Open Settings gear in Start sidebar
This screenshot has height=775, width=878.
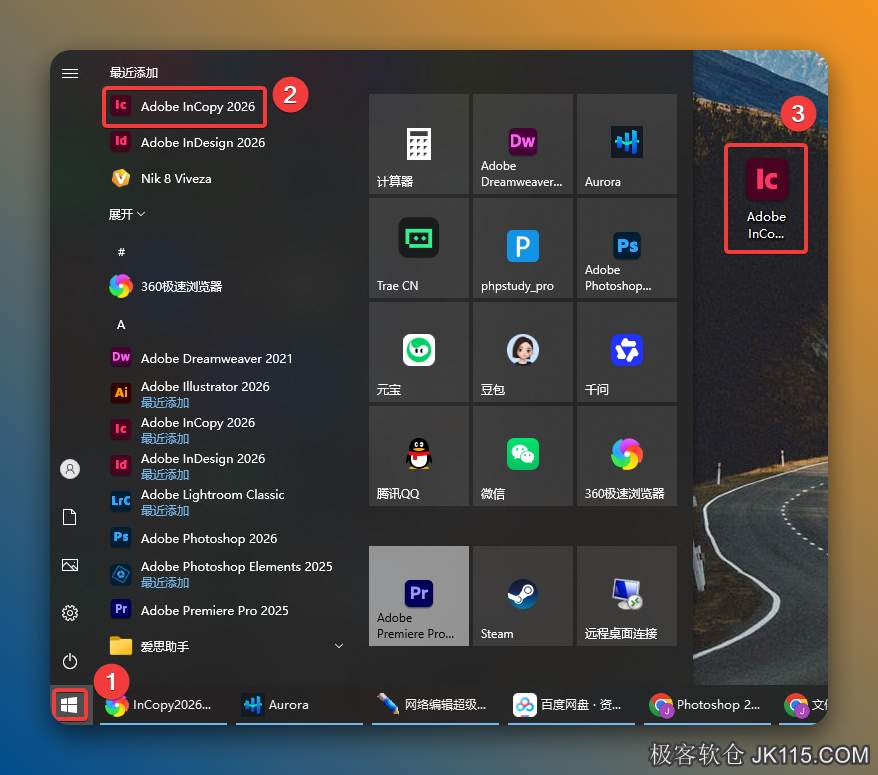70,613
